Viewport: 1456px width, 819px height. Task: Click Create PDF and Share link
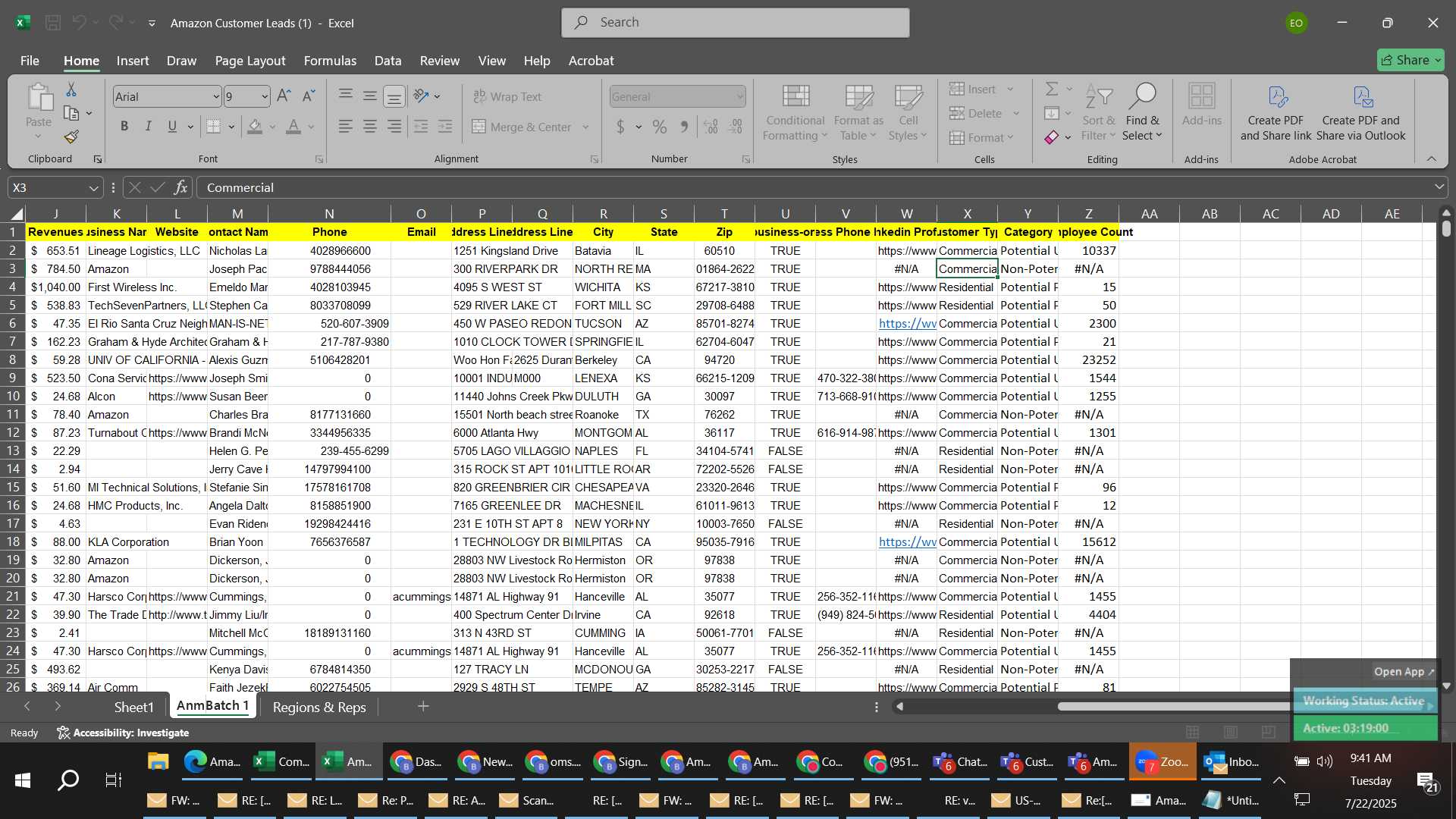(x=1276, y=113)
